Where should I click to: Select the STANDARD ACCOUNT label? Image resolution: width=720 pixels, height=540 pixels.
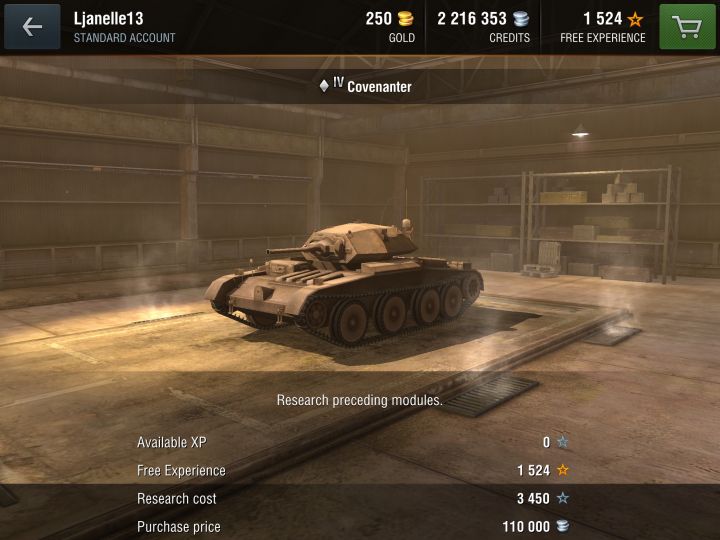(124, 38)
